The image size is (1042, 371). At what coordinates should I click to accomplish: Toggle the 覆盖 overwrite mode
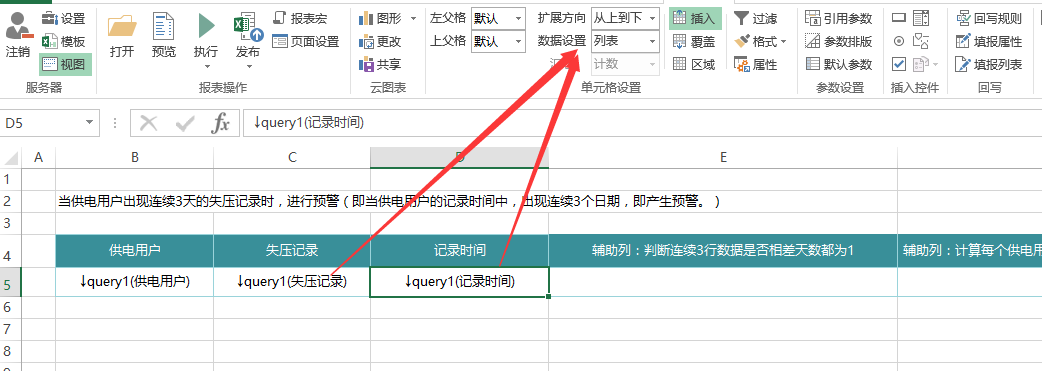694,41
